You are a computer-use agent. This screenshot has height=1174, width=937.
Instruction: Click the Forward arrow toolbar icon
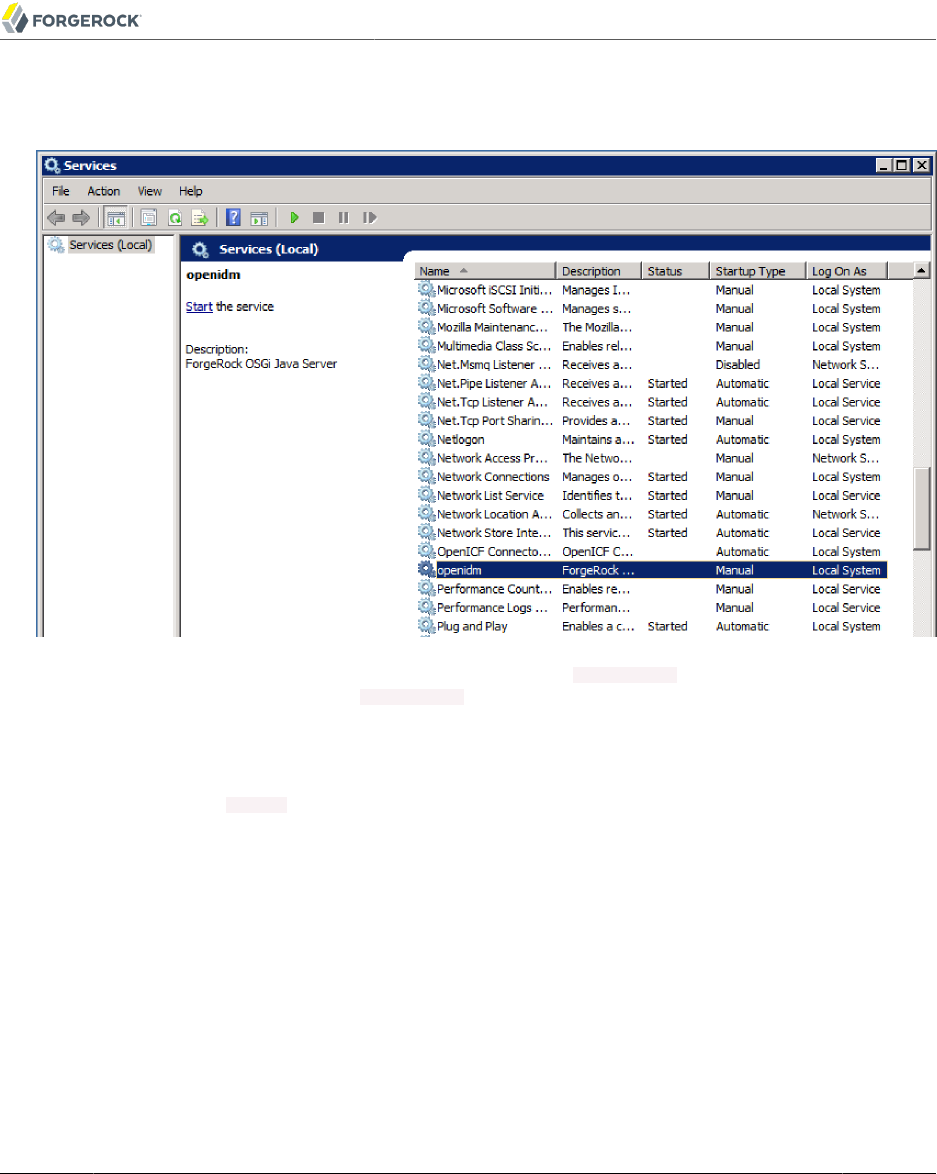coord(81,218)
